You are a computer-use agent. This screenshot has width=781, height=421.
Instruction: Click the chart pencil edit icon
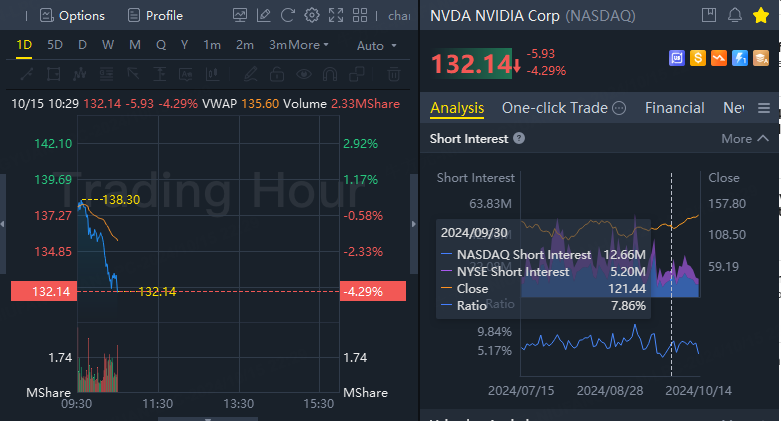264,15
